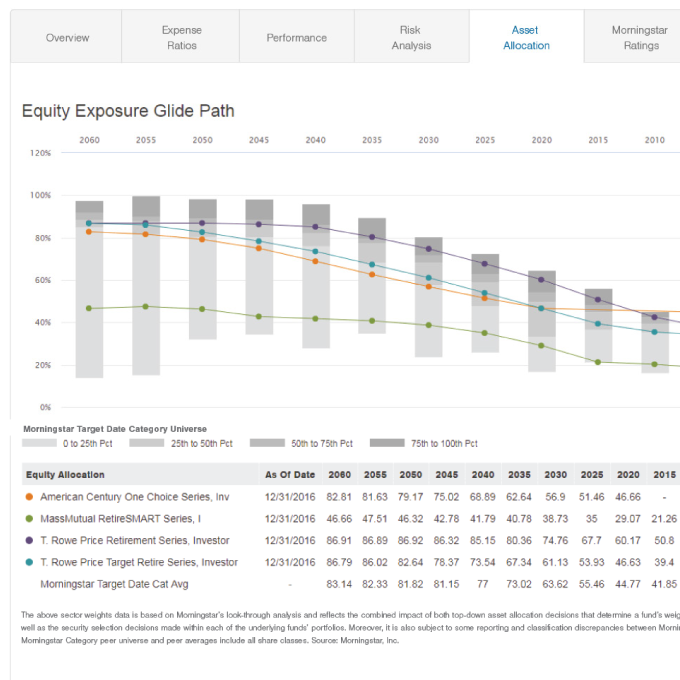
Task: Click Target Retire 2020 value 46.63
Action: [628, 562]
